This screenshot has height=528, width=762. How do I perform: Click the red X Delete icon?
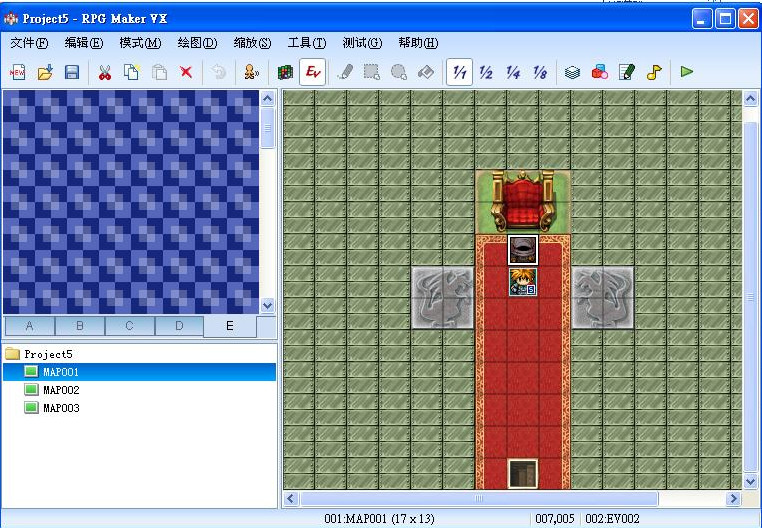coord(186,72)
